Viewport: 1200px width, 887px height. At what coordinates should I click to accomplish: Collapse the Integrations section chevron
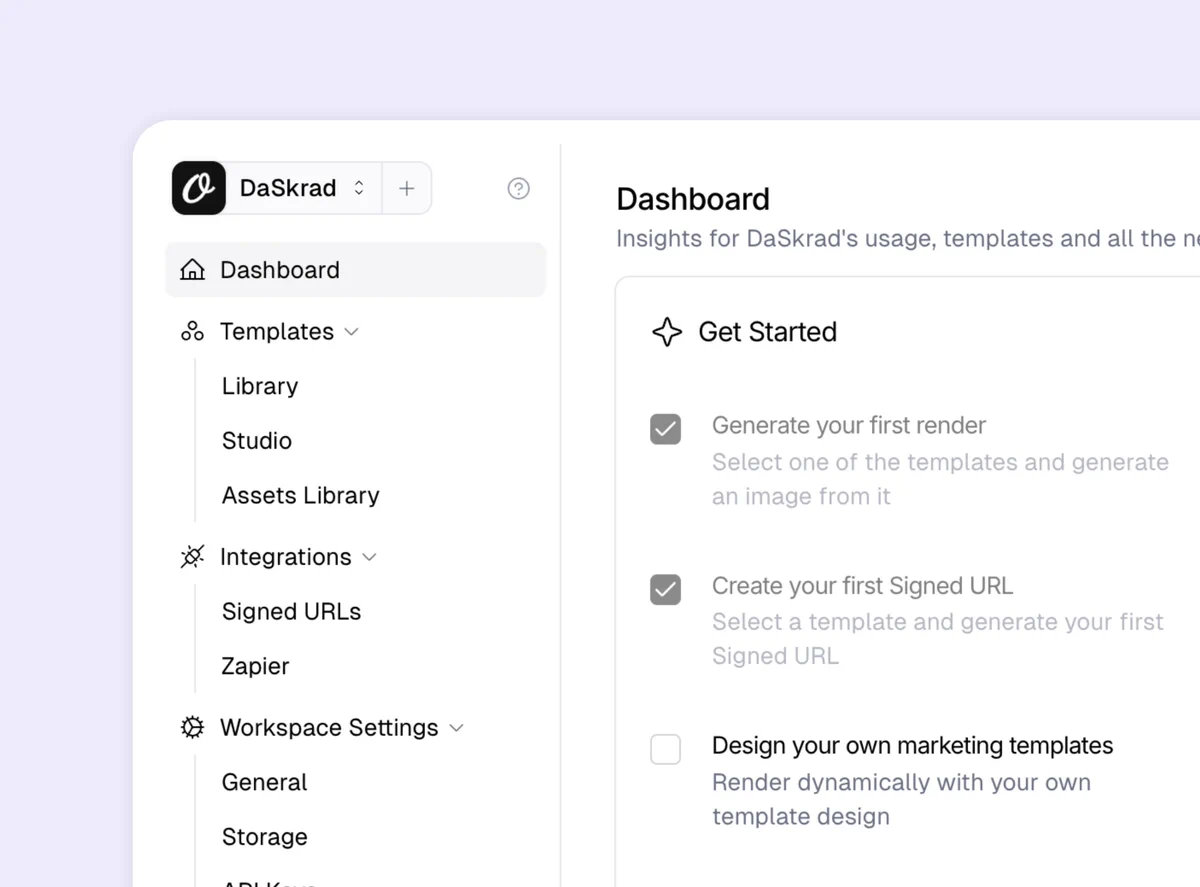(369, 557)
